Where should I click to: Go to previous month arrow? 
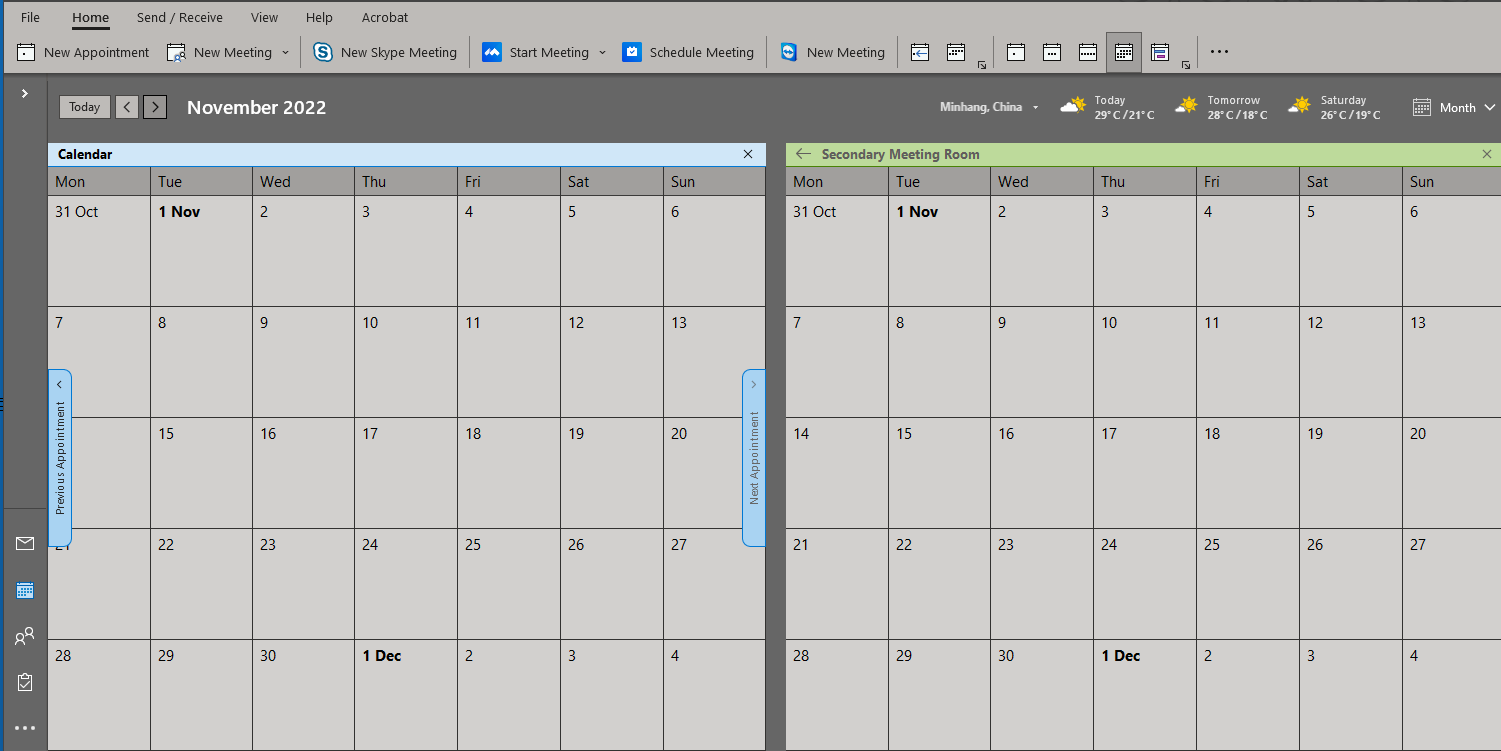127,107
